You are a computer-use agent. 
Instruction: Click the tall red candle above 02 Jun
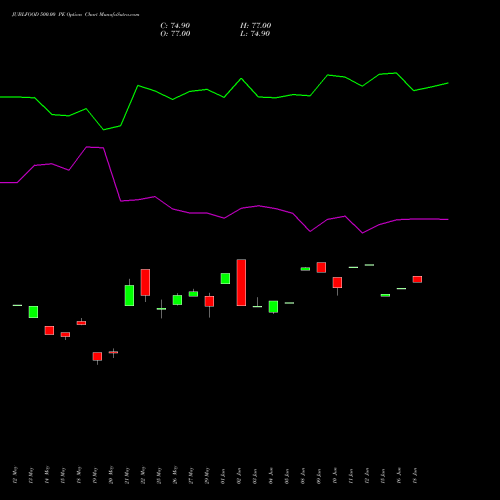[241, 282]
